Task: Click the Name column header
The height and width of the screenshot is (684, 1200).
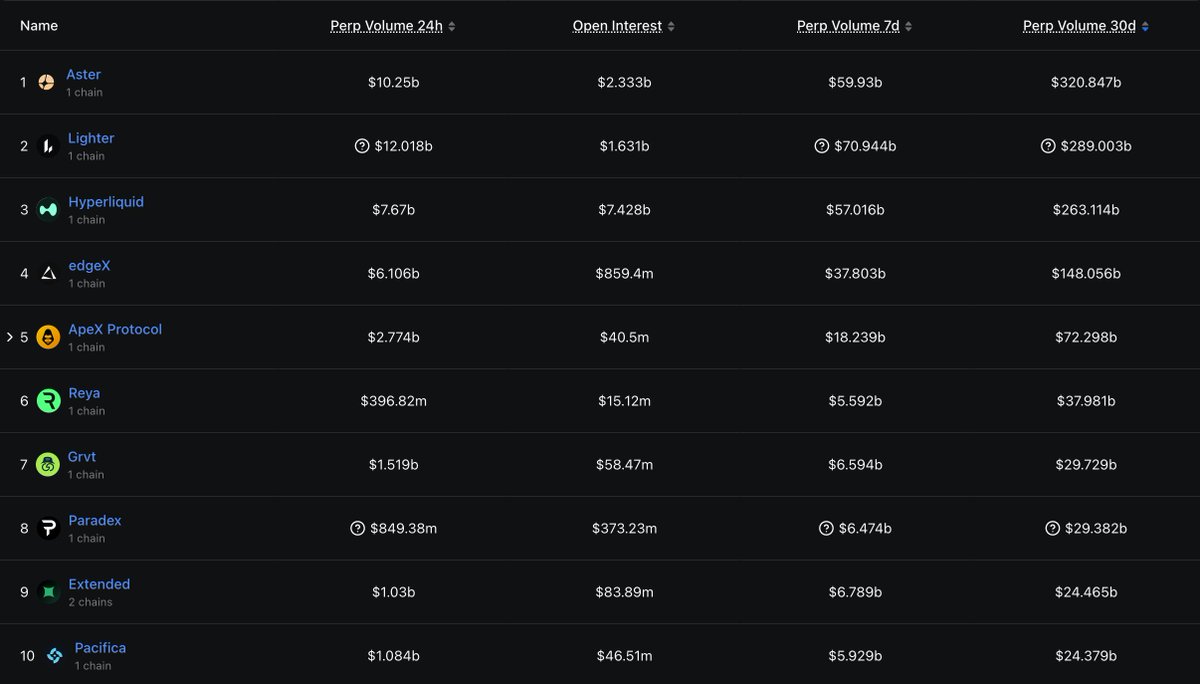Action: point(39,26)
